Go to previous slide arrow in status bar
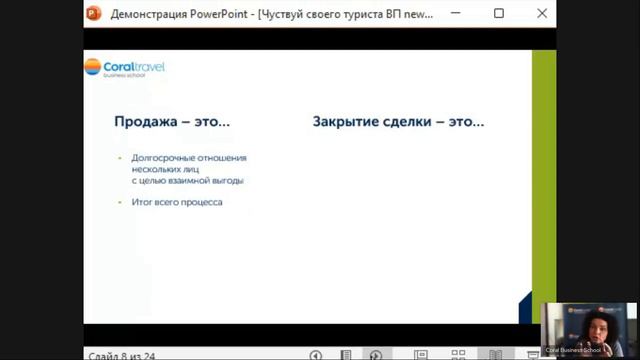The height and width of the screenshot is (360, 640). [x=316, y=355]
